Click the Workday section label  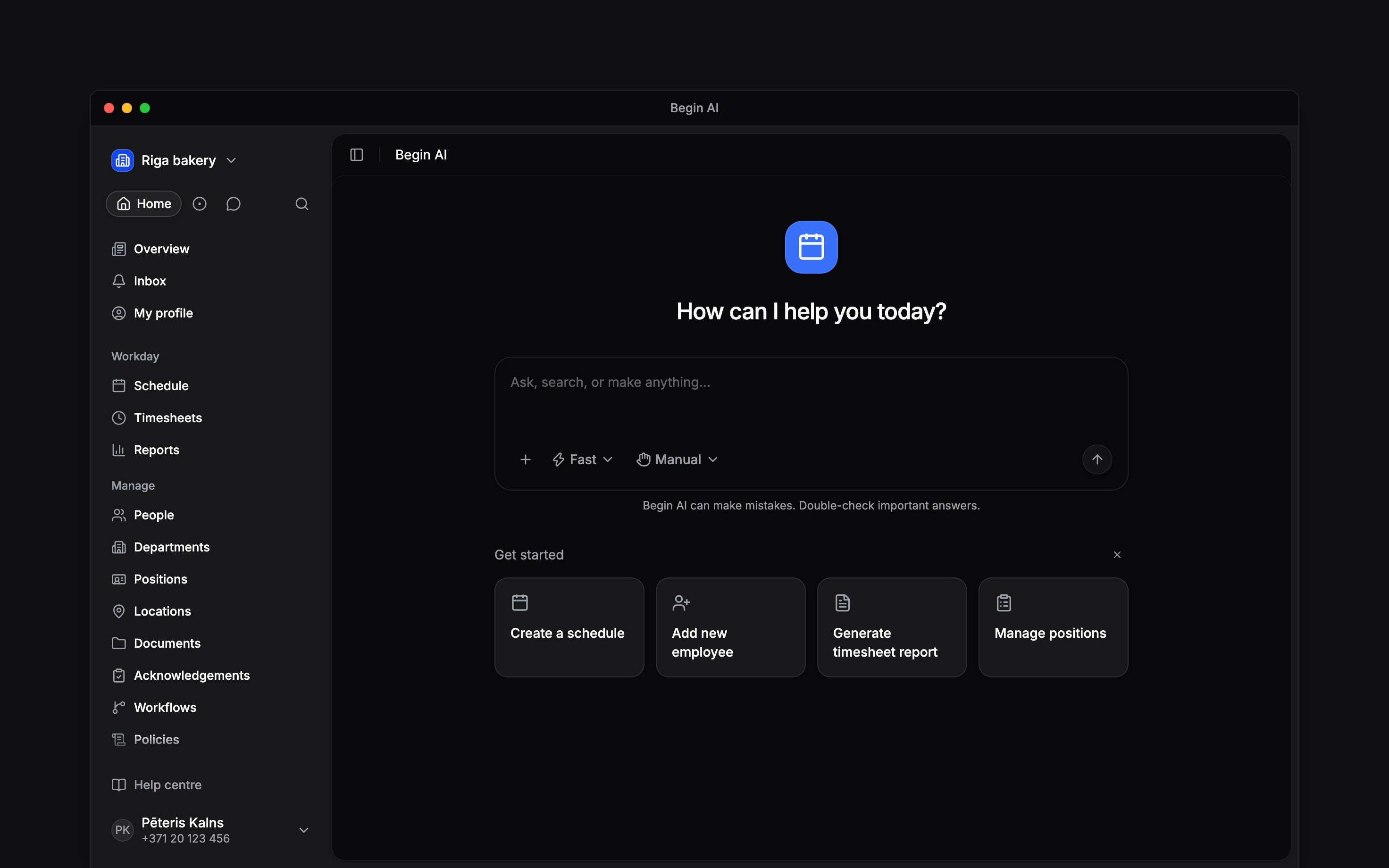[135, 357]
